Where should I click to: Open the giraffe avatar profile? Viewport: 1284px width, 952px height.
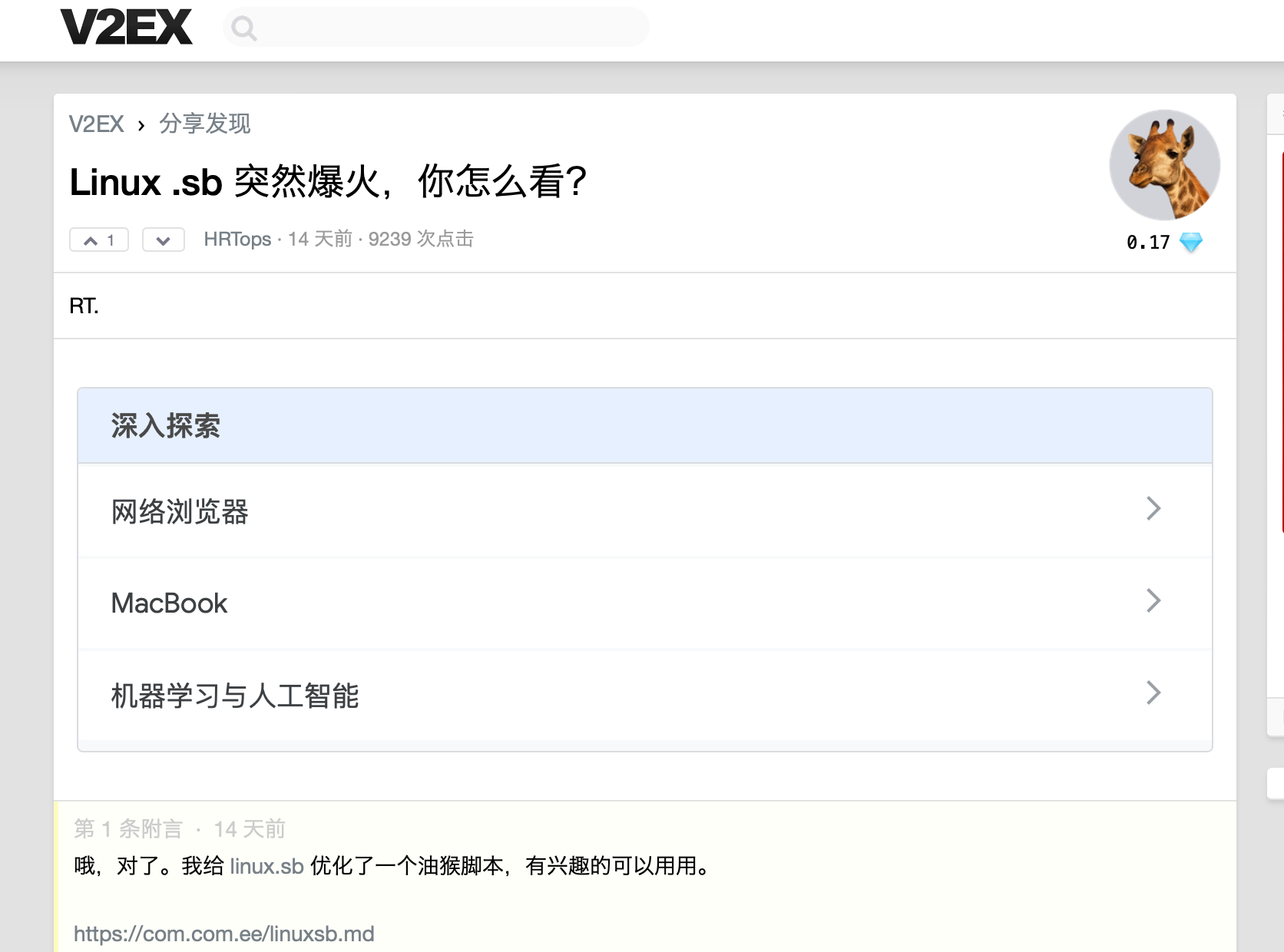coord(1165,165)
